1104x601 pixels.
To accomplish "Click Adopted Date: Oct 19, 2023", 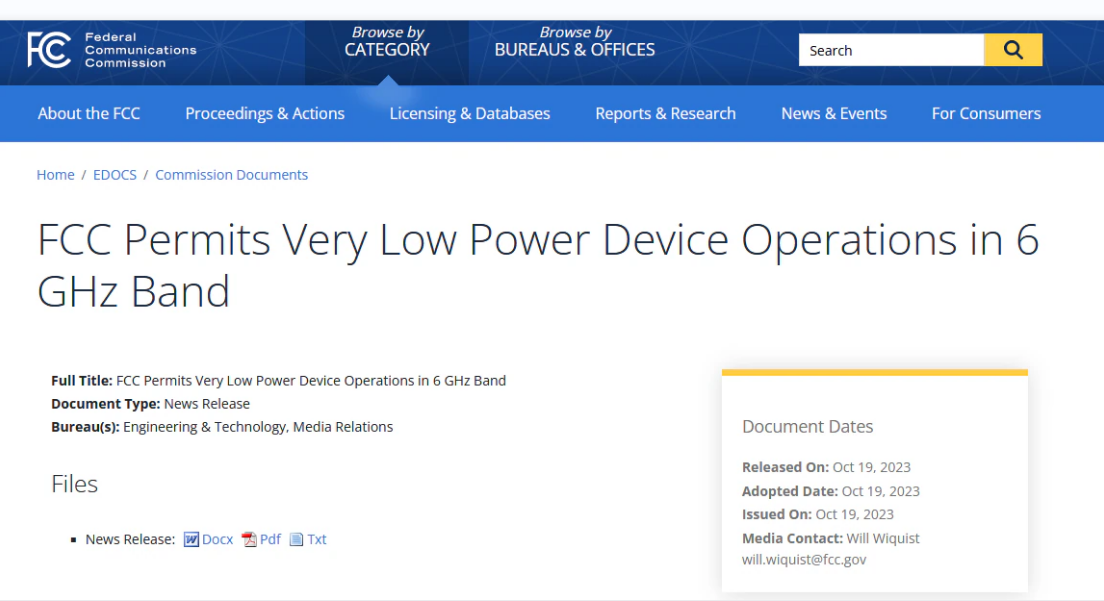I will point(831,491).
